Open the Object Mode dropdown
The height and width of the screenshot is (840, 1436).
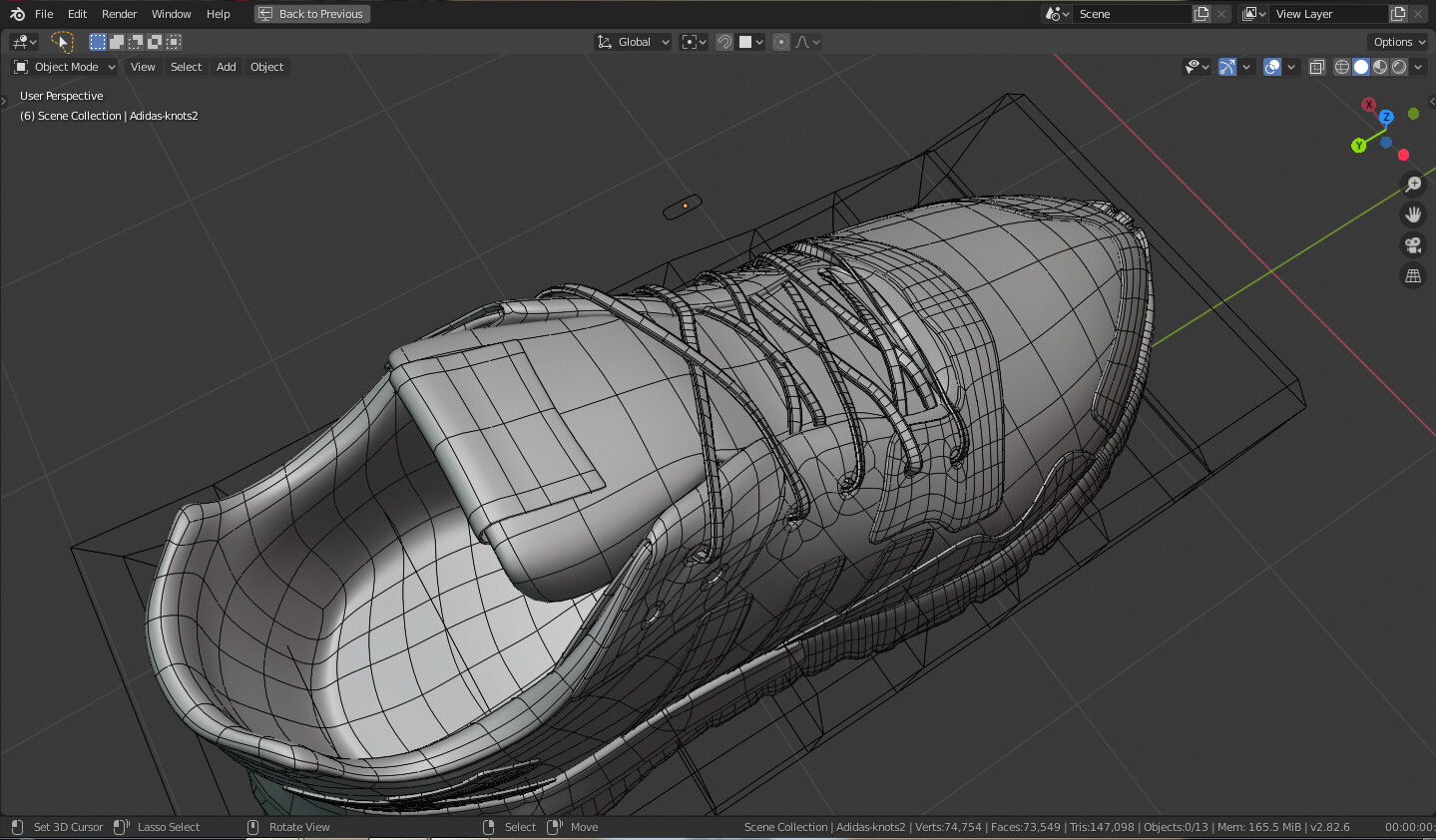click(x=65, y=67)
